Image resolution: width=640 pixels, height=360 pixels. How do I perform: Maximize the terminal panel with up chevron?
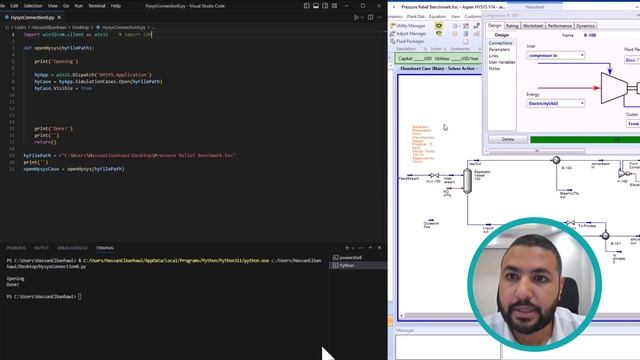pyautogui.click(x=370, y=248)
